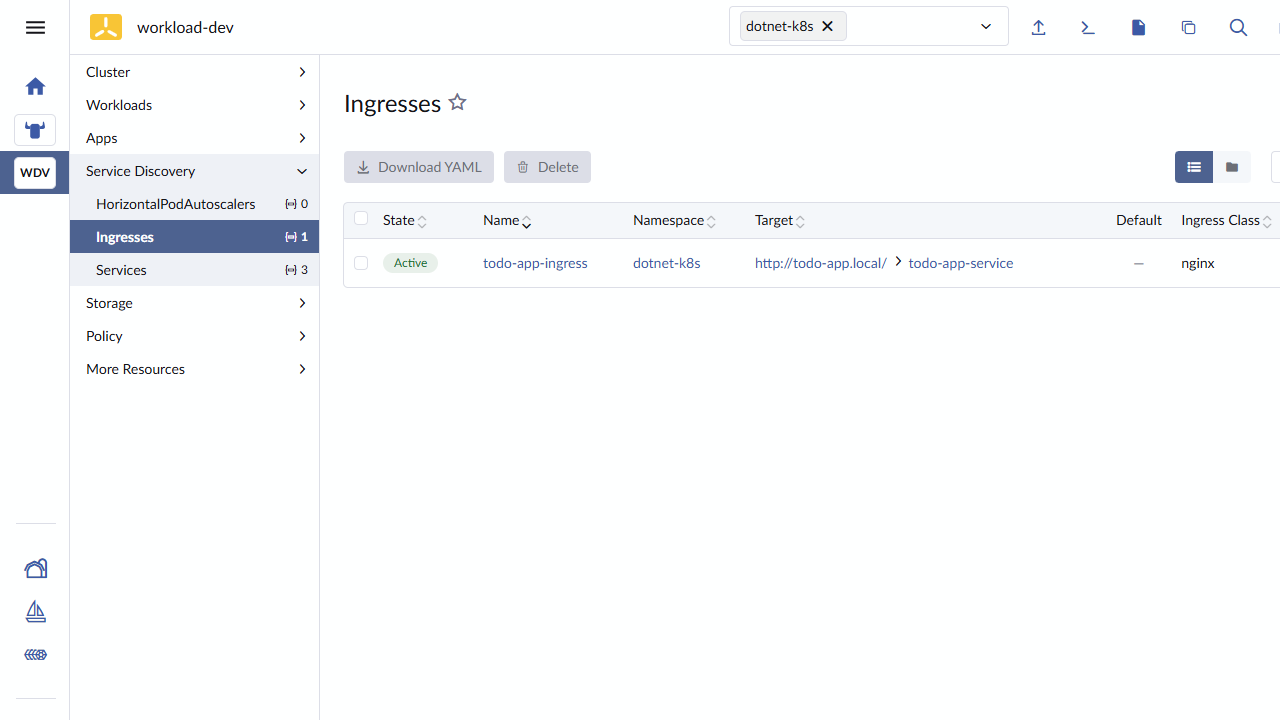
Task: Copy KubeConfig to clipboard icon
Action: point(1188,27)
